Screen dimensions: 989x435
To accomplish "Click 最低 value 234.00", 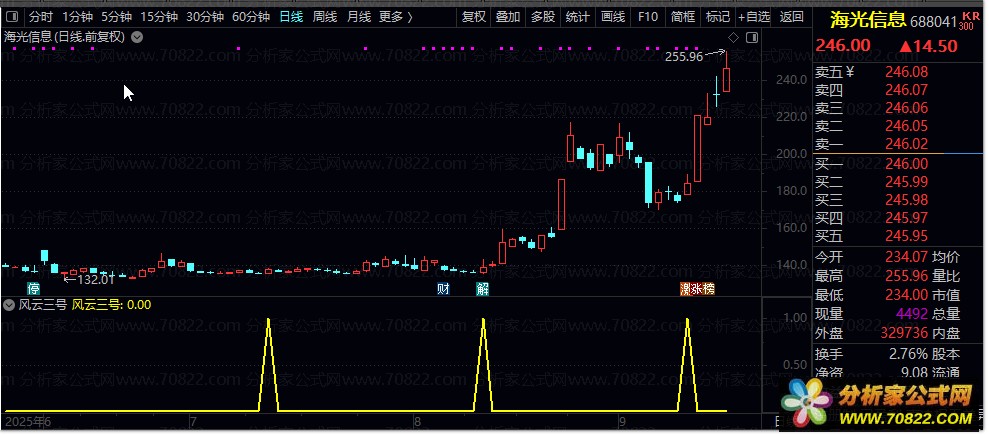I will pyautogui.click(x=906, y=295).
